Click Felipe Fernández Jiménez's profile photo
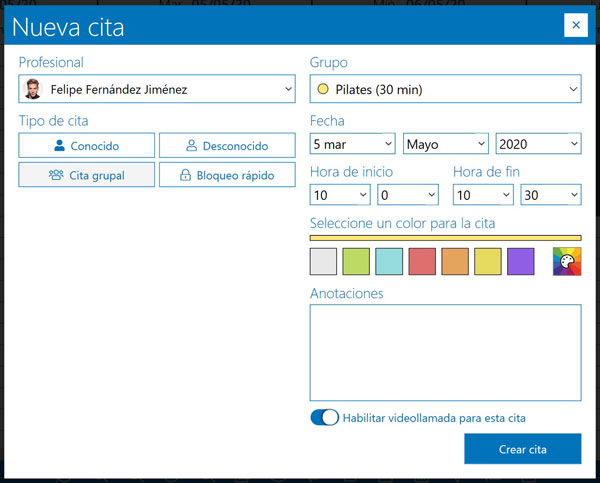The width and height of the screenshot is (600, 483). (33, 89)
